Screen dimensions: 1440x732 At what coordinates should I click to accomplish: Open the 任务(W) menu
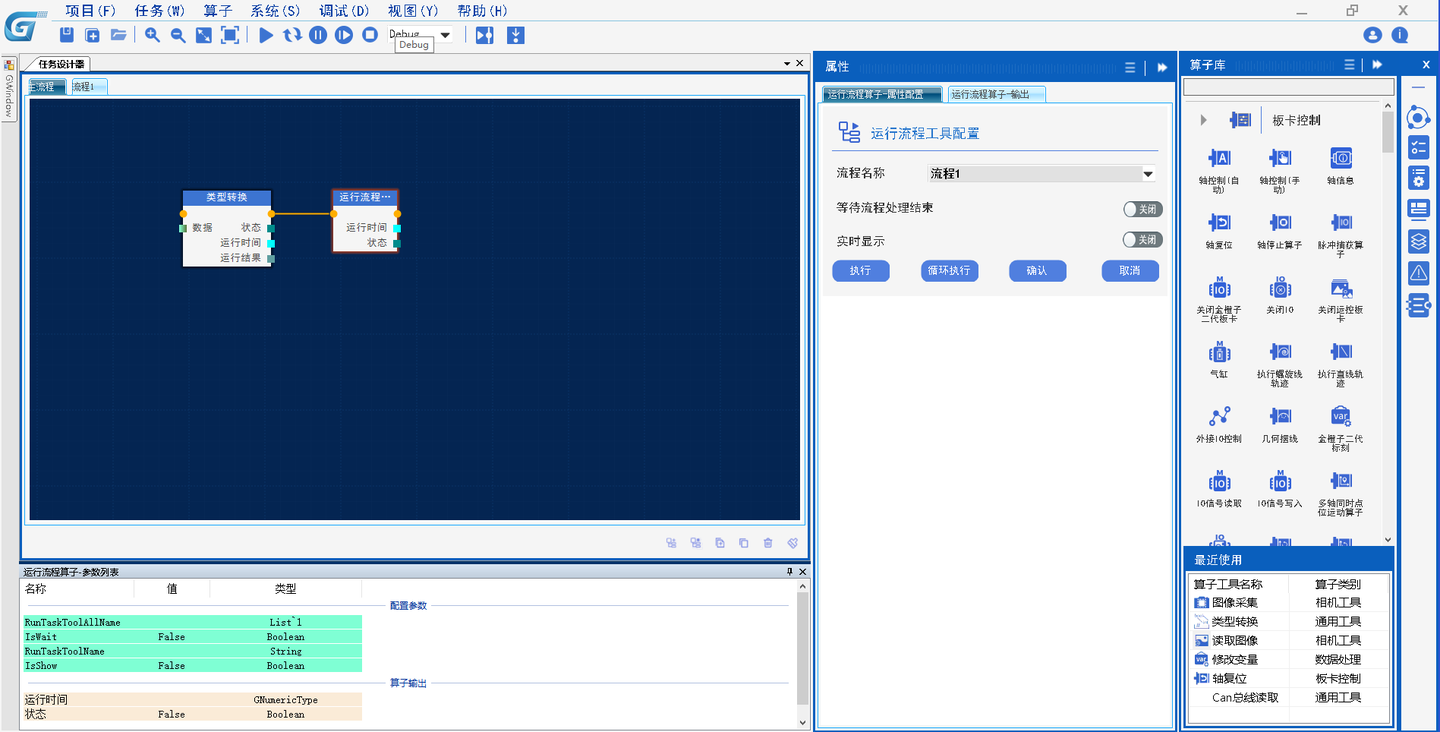click(x=160, y=11)
